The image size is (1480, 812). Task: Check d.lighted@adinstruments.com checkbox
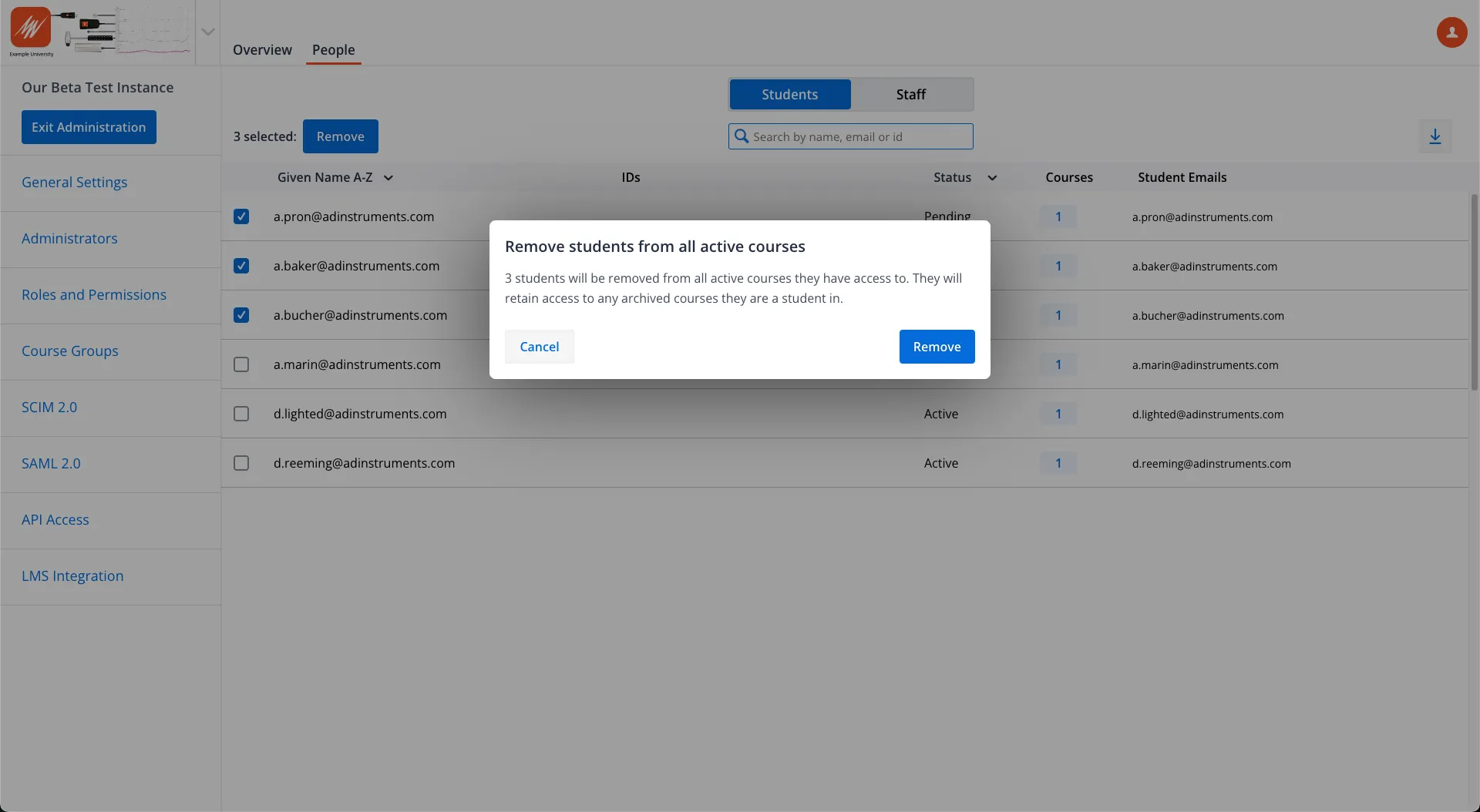241,414
